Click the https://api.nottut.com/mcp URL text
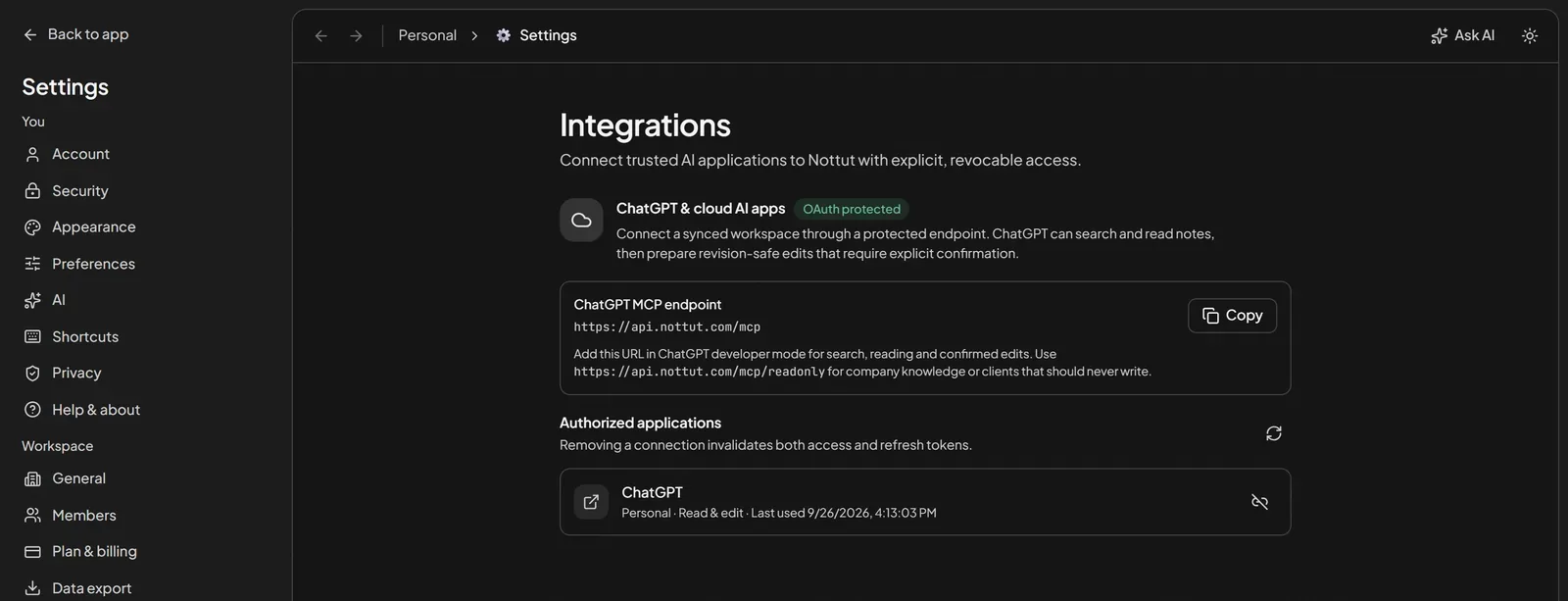 pos(666,327)
